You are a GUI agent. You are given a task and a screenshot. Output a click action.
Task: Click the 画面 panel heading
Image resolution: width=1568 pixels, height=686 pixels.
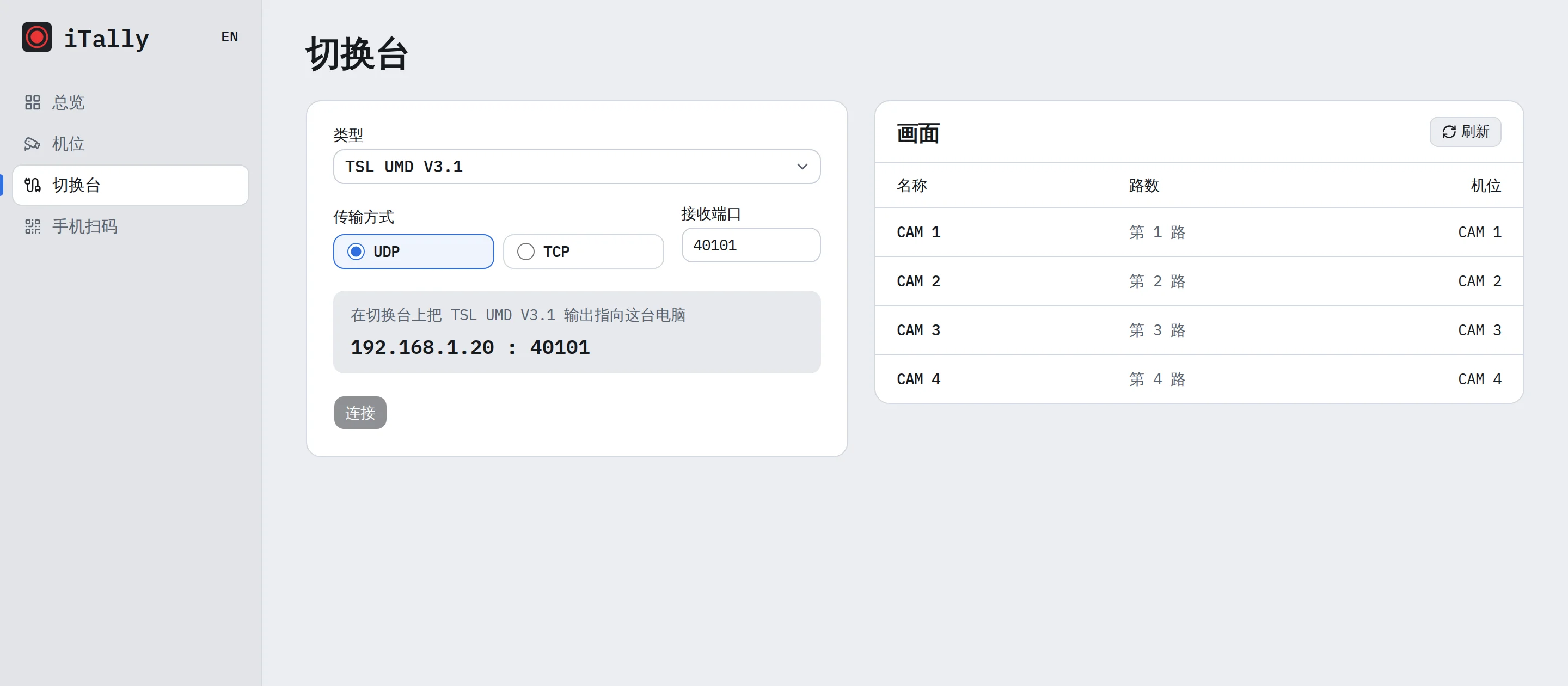coord(918,133)
